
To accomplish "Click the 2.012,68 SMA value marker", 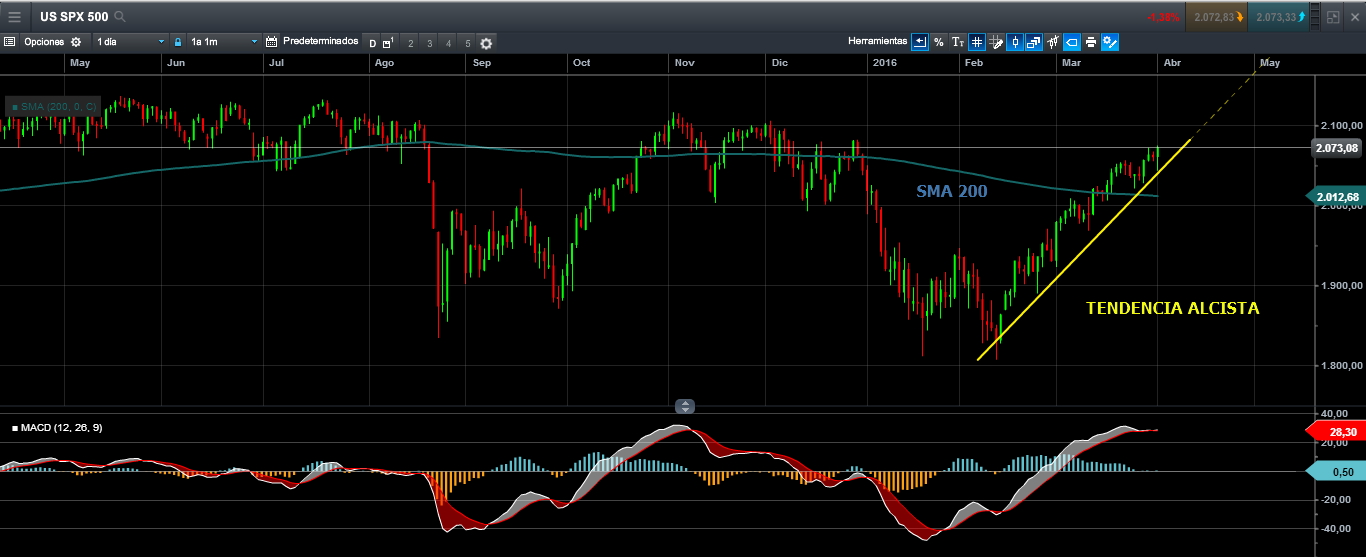I will (x=1336, y=197).
